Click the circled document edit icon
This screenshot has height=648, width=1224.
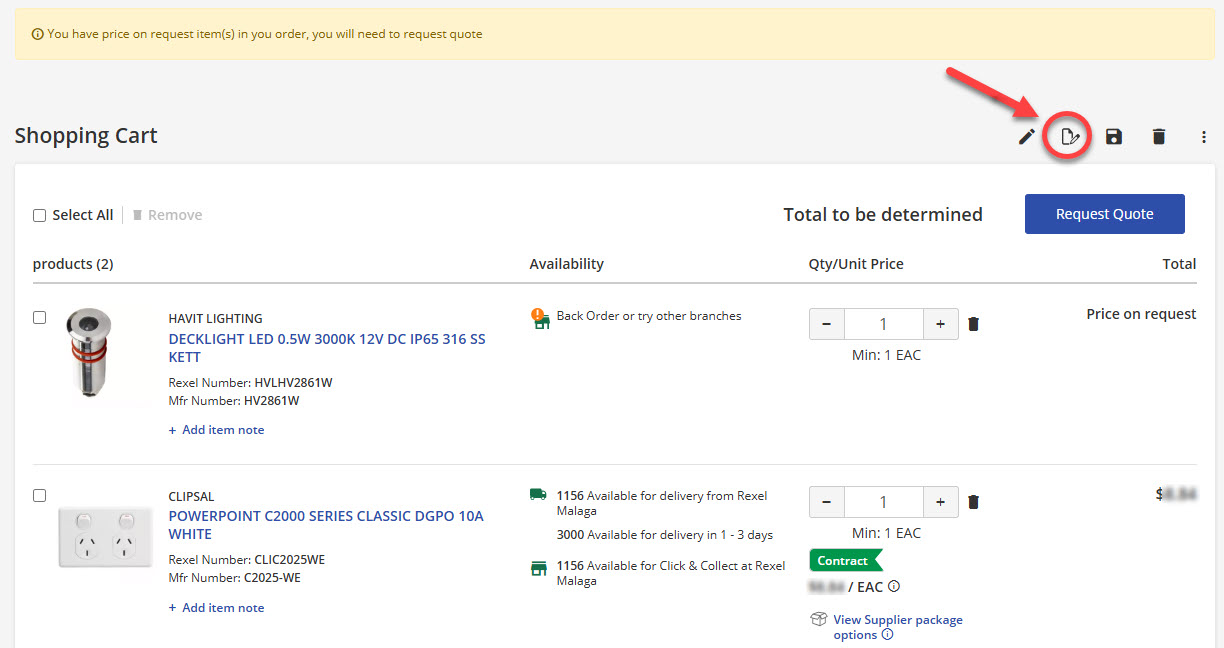[1069, 137]
